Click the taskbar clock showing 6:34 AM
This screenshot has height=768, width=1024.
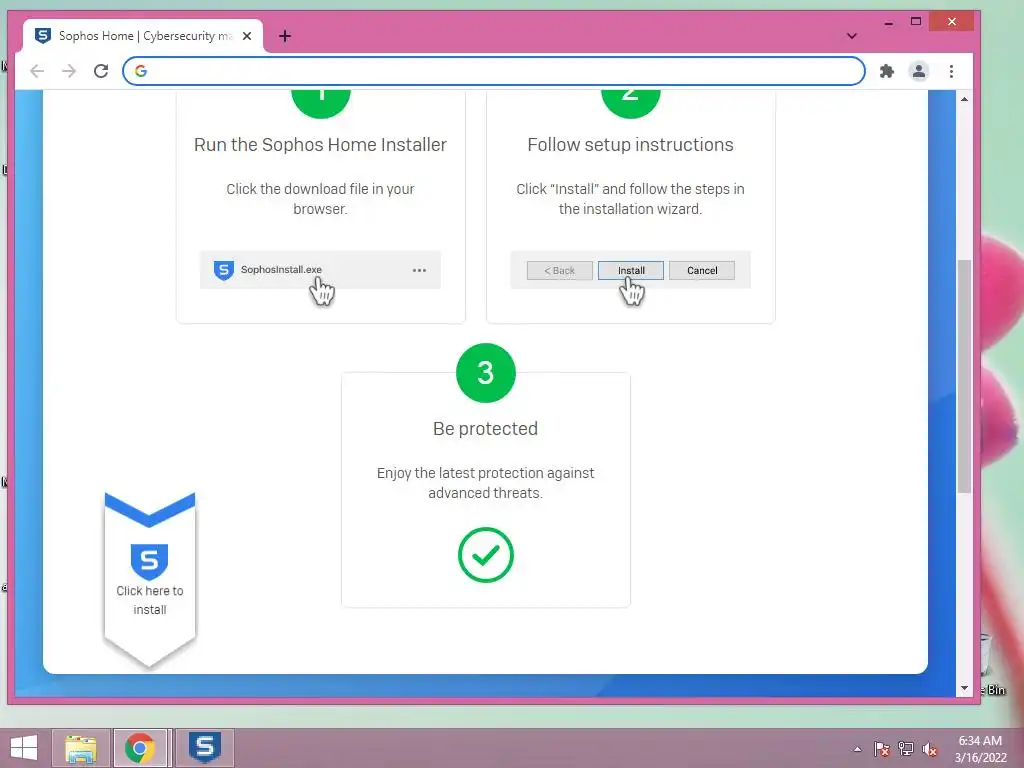pyautogui.click(x=980, y=748)
